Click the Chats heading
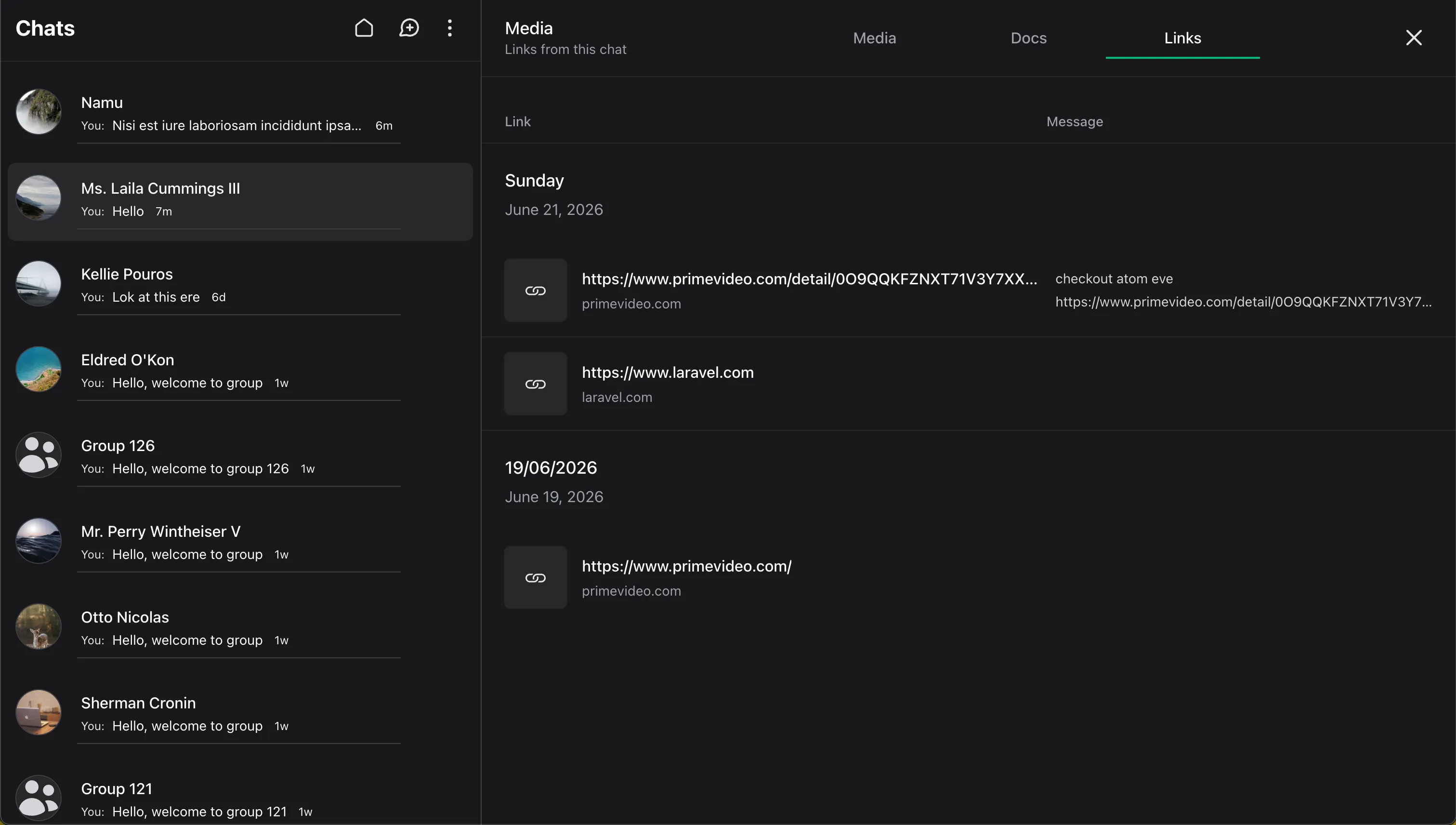 point(45,28)
